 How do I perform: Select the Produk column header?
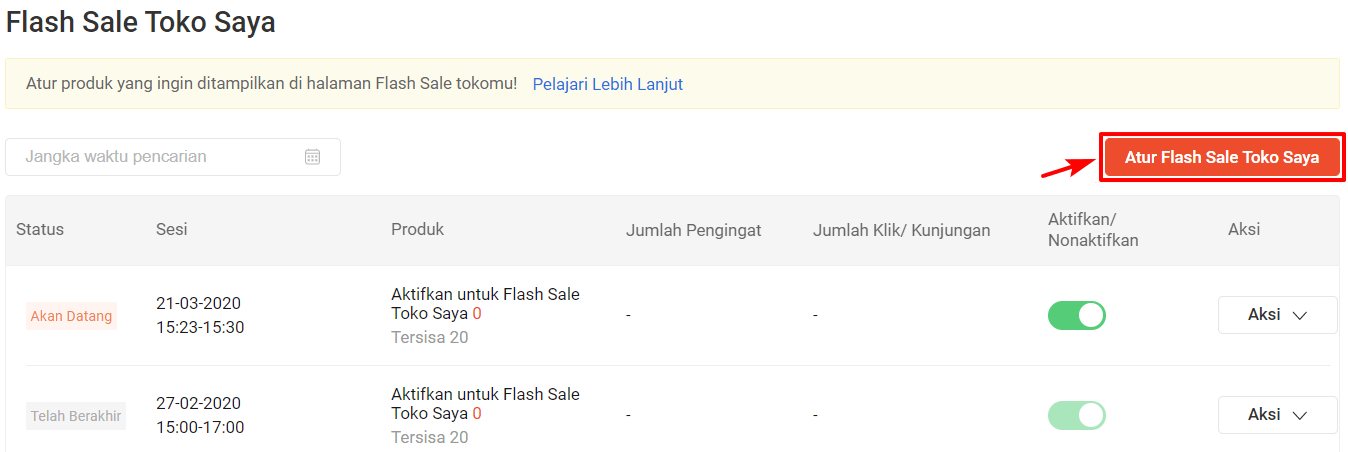point(418,230)
